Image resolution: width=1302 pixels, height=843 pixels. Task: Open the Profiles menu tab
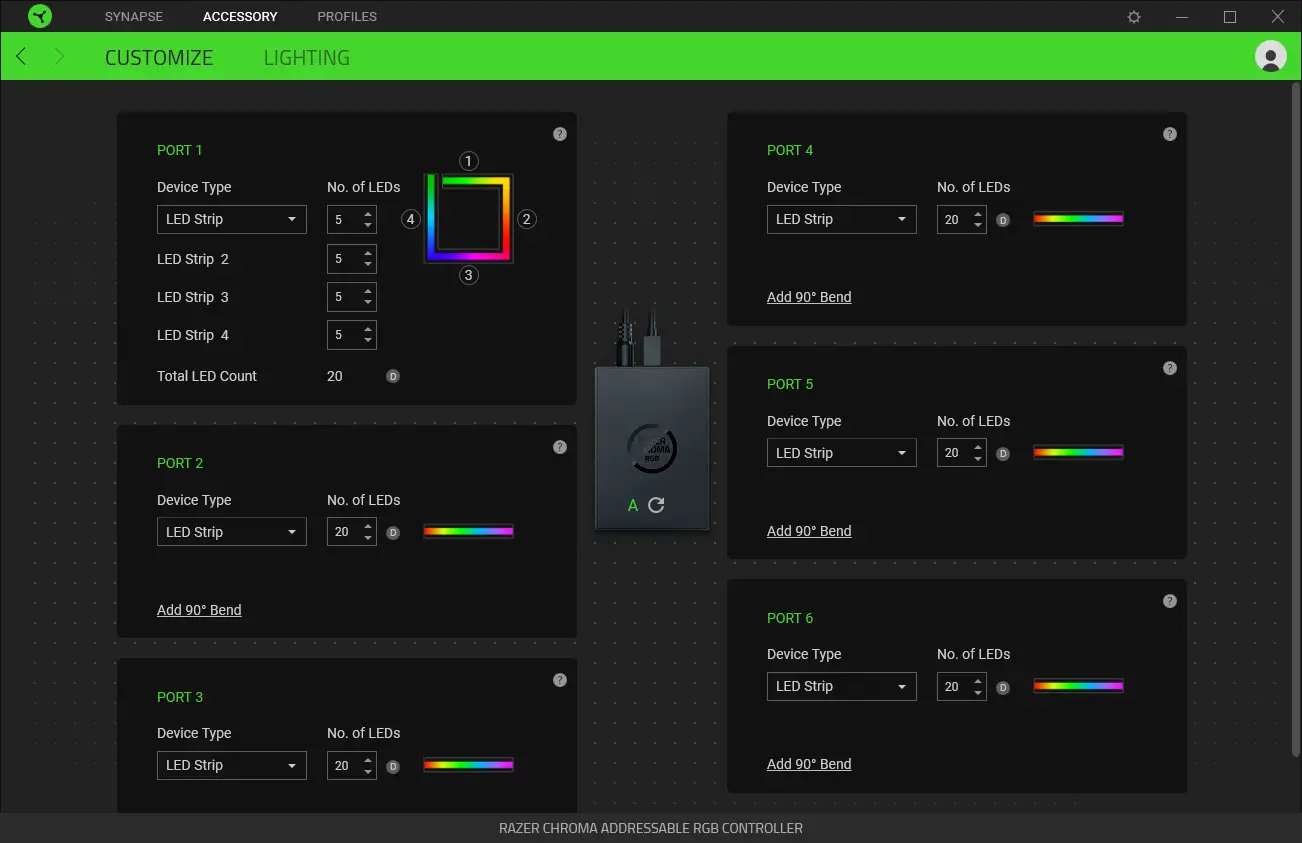point(347,17)
